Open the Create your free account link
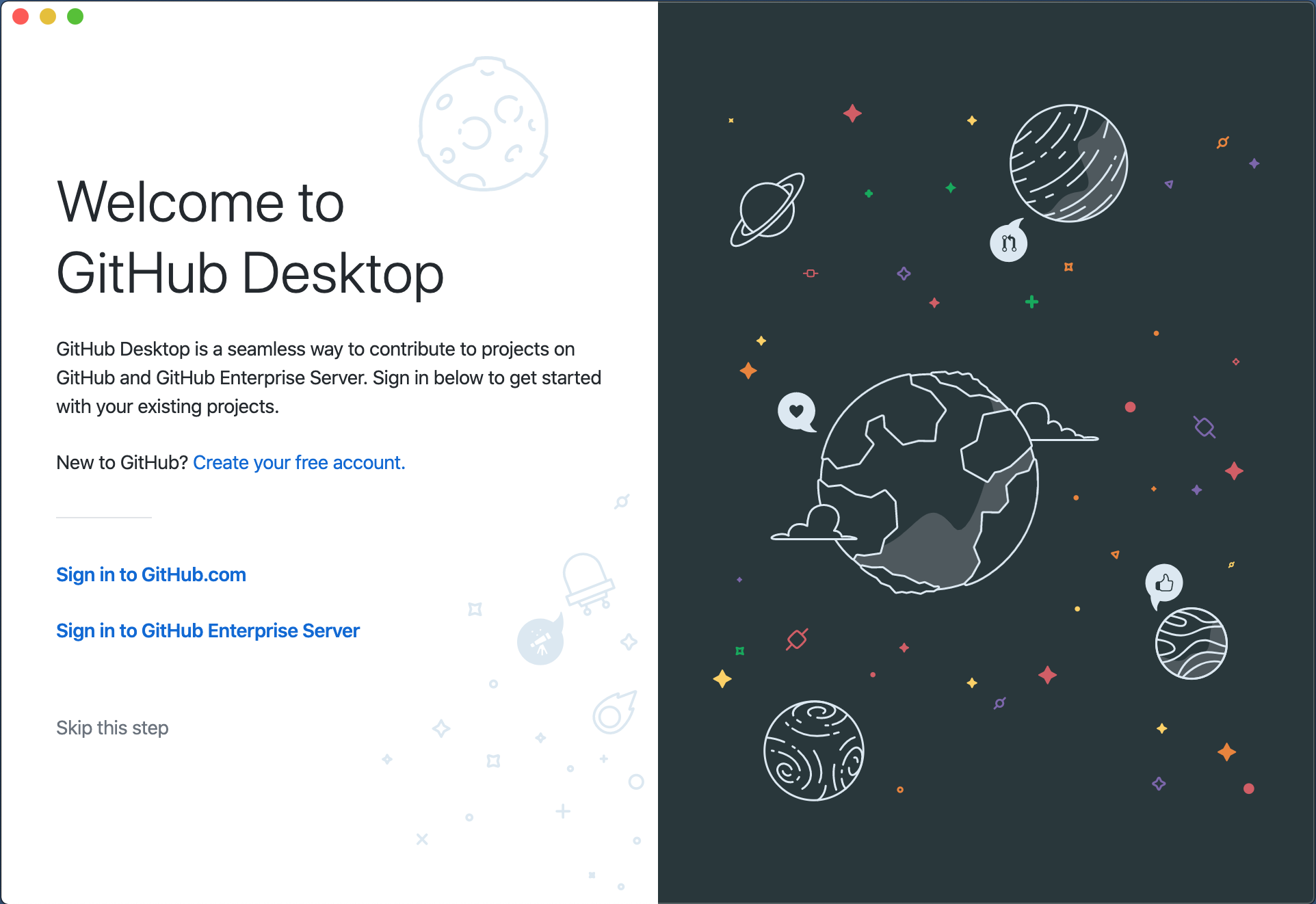1316x904 pixels. [299, 463]
